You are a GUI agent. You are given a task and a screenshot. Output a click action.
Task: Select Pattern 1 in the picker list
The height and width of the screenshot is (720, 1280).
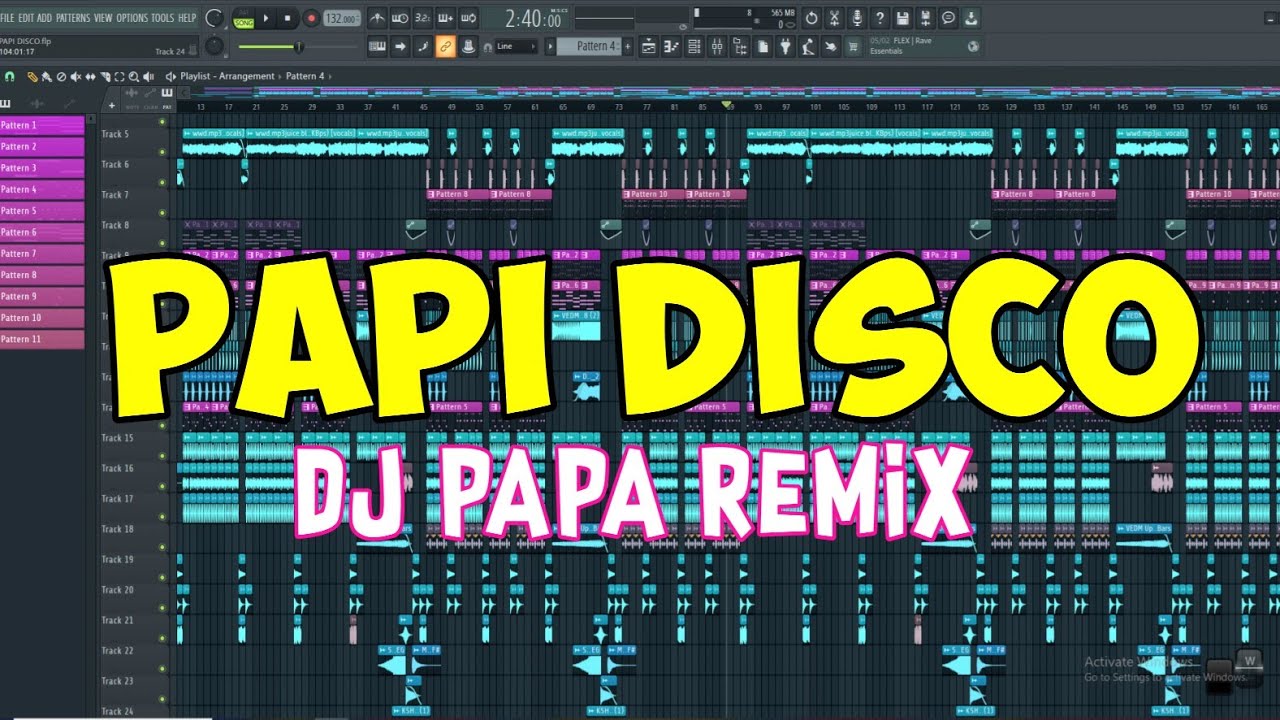(x=42, y=125)
